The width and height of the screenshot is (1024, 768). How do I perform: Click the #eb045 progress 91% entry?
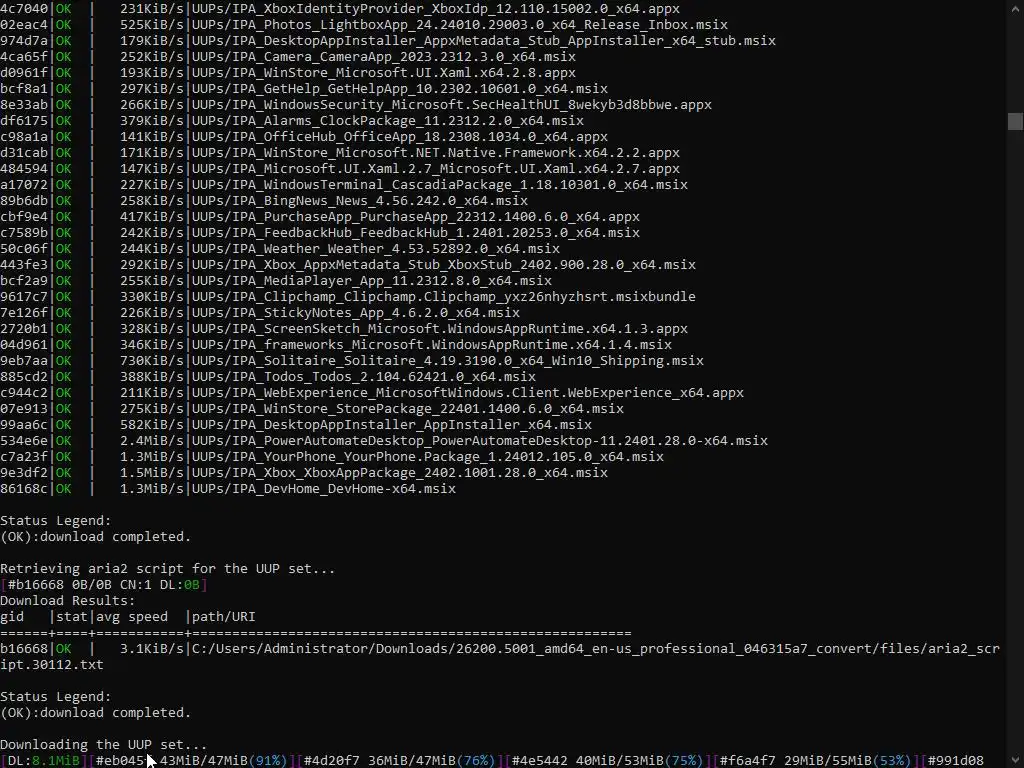(x=192, y=761)
